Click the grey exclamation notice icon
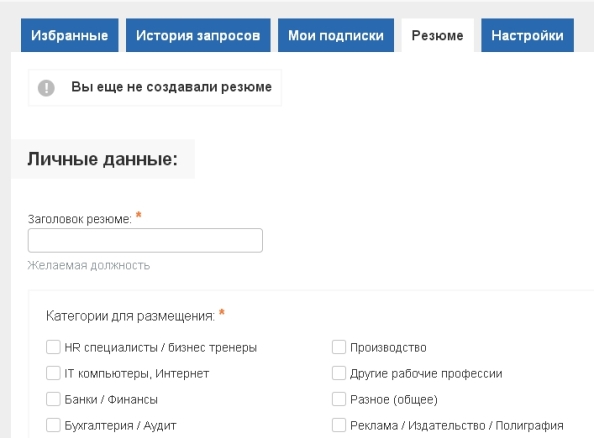The height and width of the screenshot is (438, 594). 46,88
